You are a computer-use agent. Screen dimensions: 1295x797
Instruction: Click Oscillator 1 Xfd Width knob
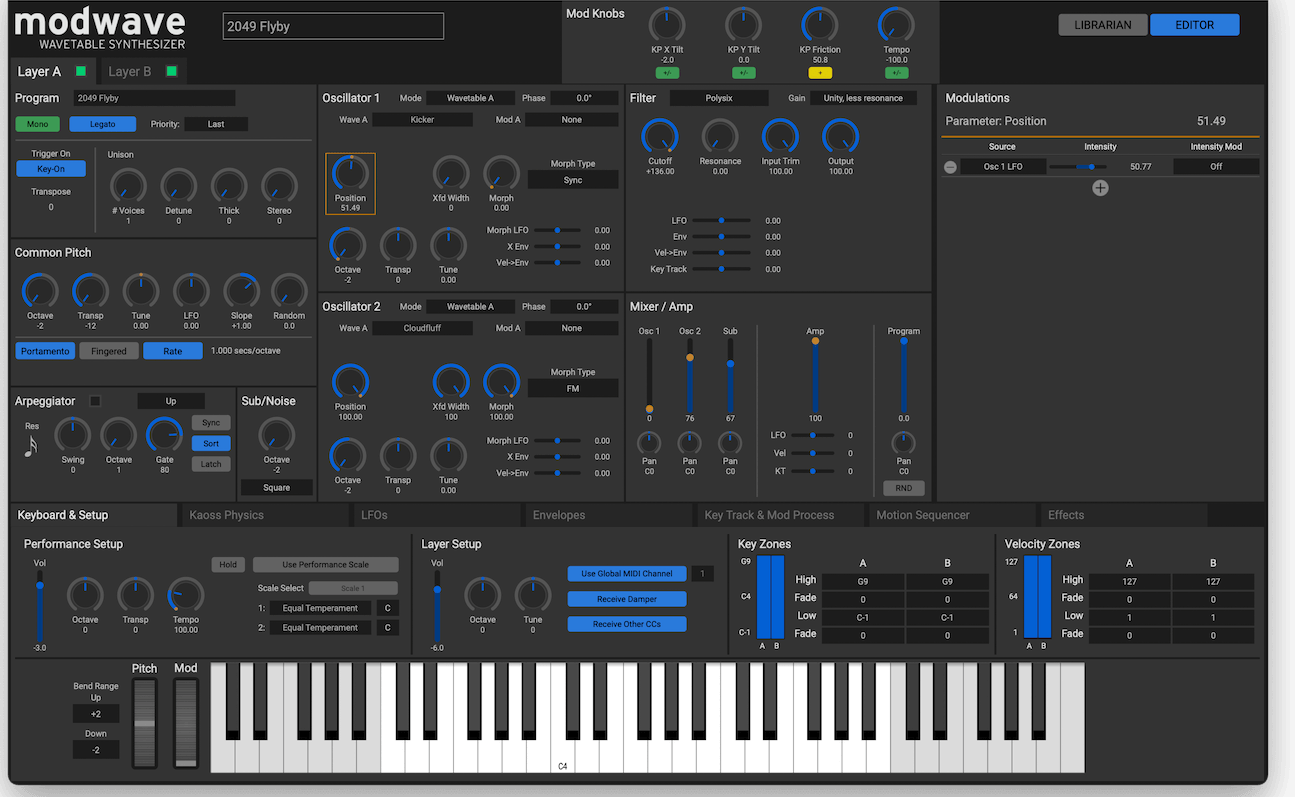(451, 173)
